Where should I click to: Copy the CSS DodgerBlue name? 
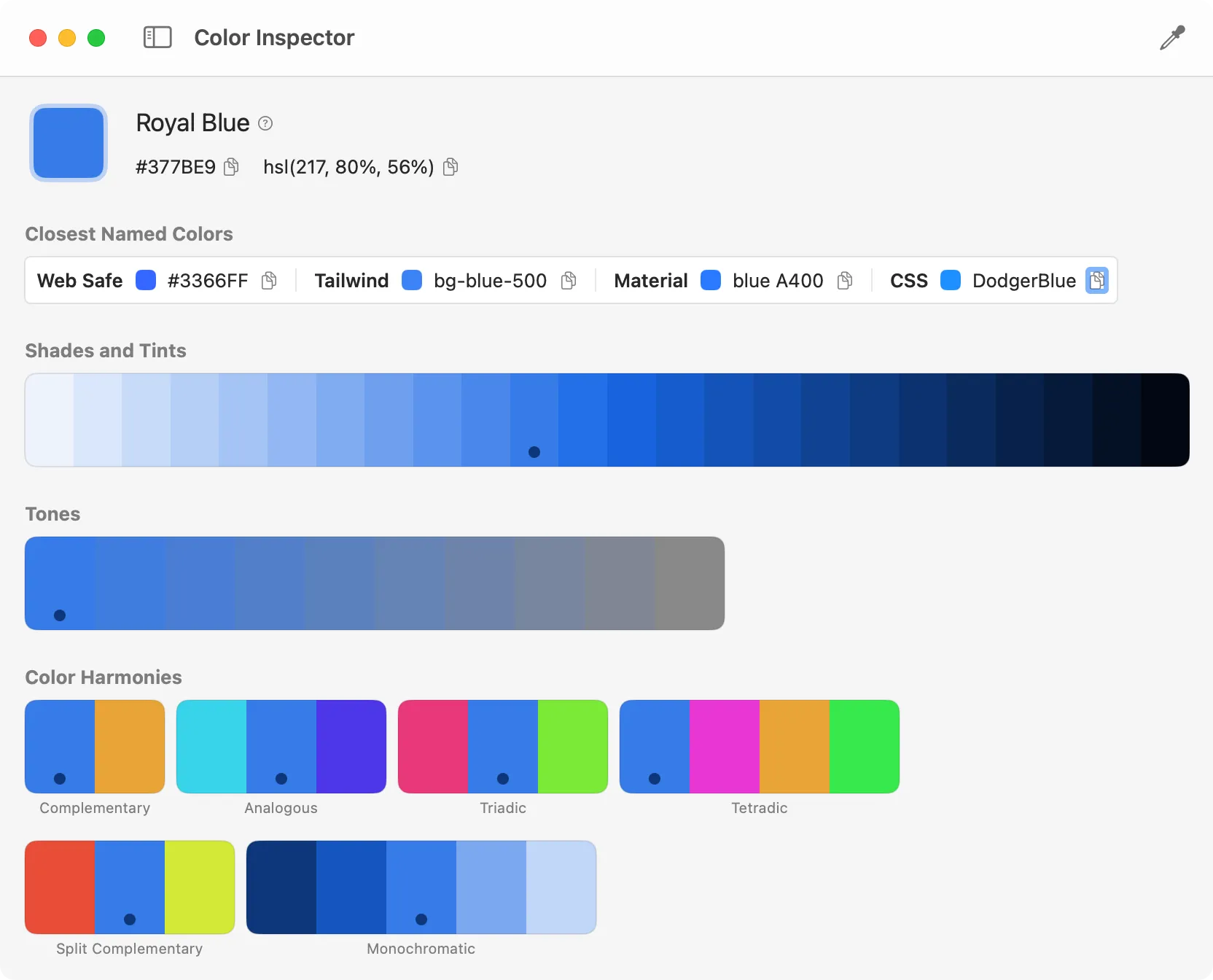(1098, 280)
